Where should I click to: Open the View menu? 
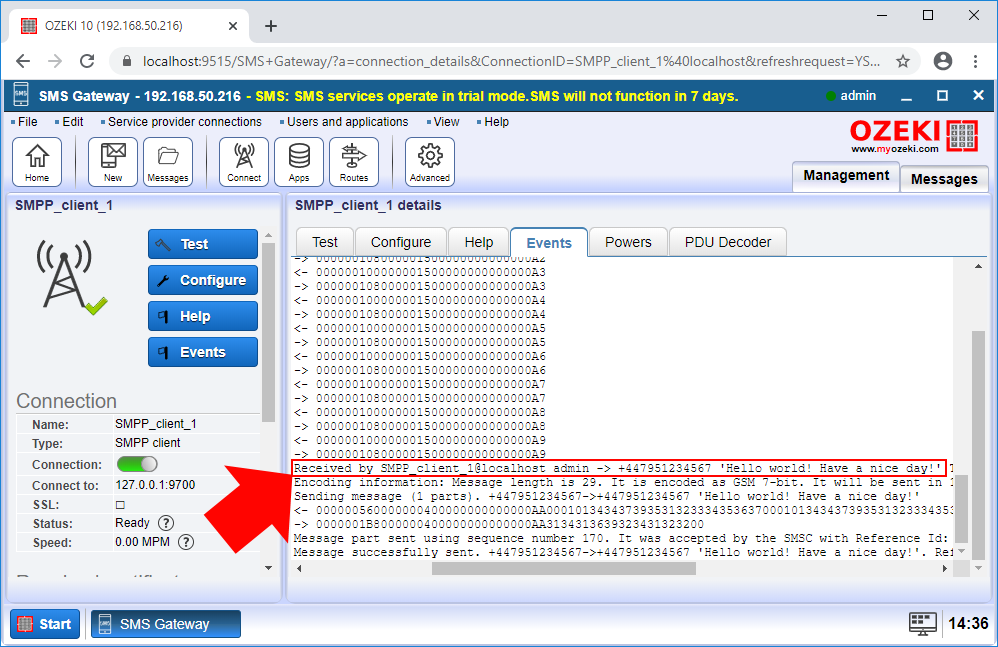(x=446, y=122)
